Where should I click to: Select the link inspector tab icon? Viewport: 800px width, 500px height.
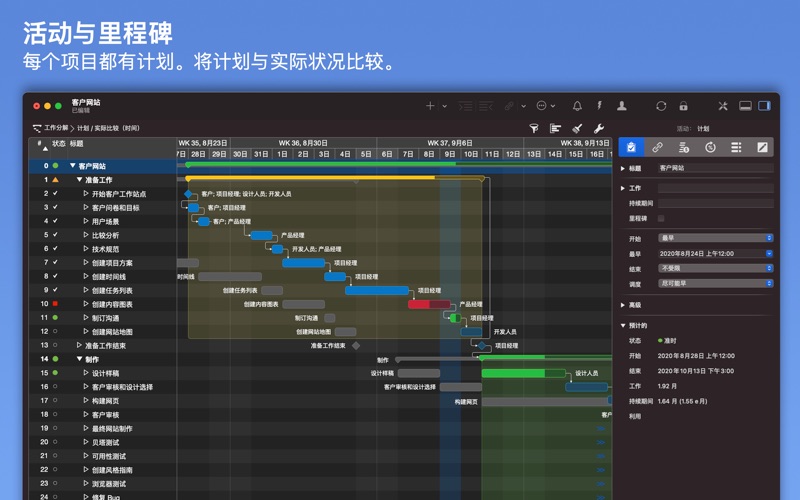click(657, 147)
